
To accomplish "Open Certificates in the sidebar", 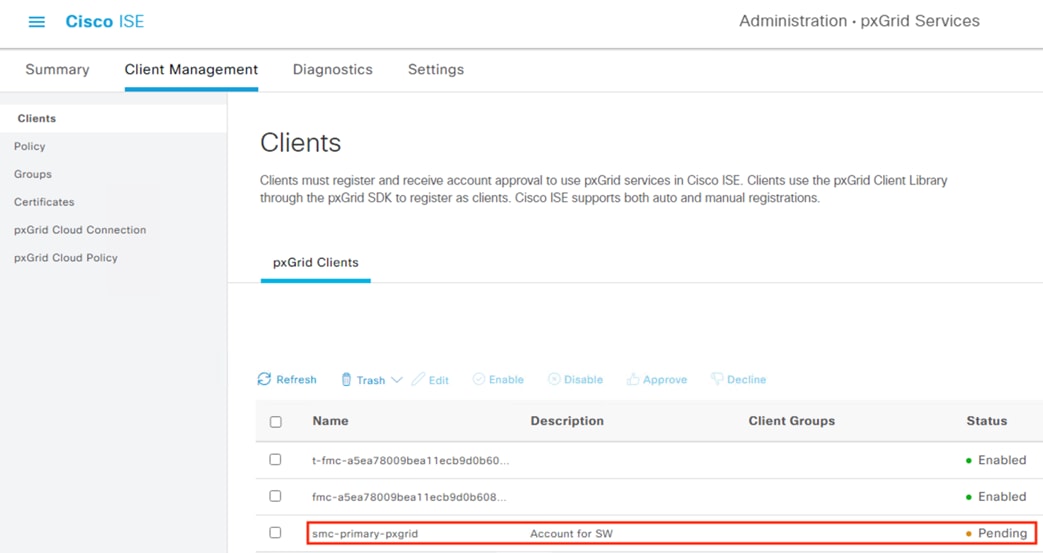I will click(44, 202).
